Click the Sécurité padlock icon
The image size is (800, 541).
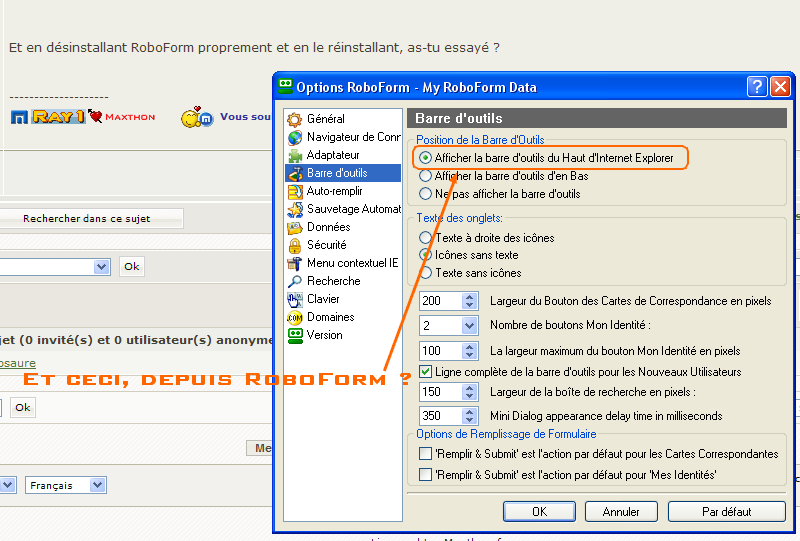click(294, 245)
